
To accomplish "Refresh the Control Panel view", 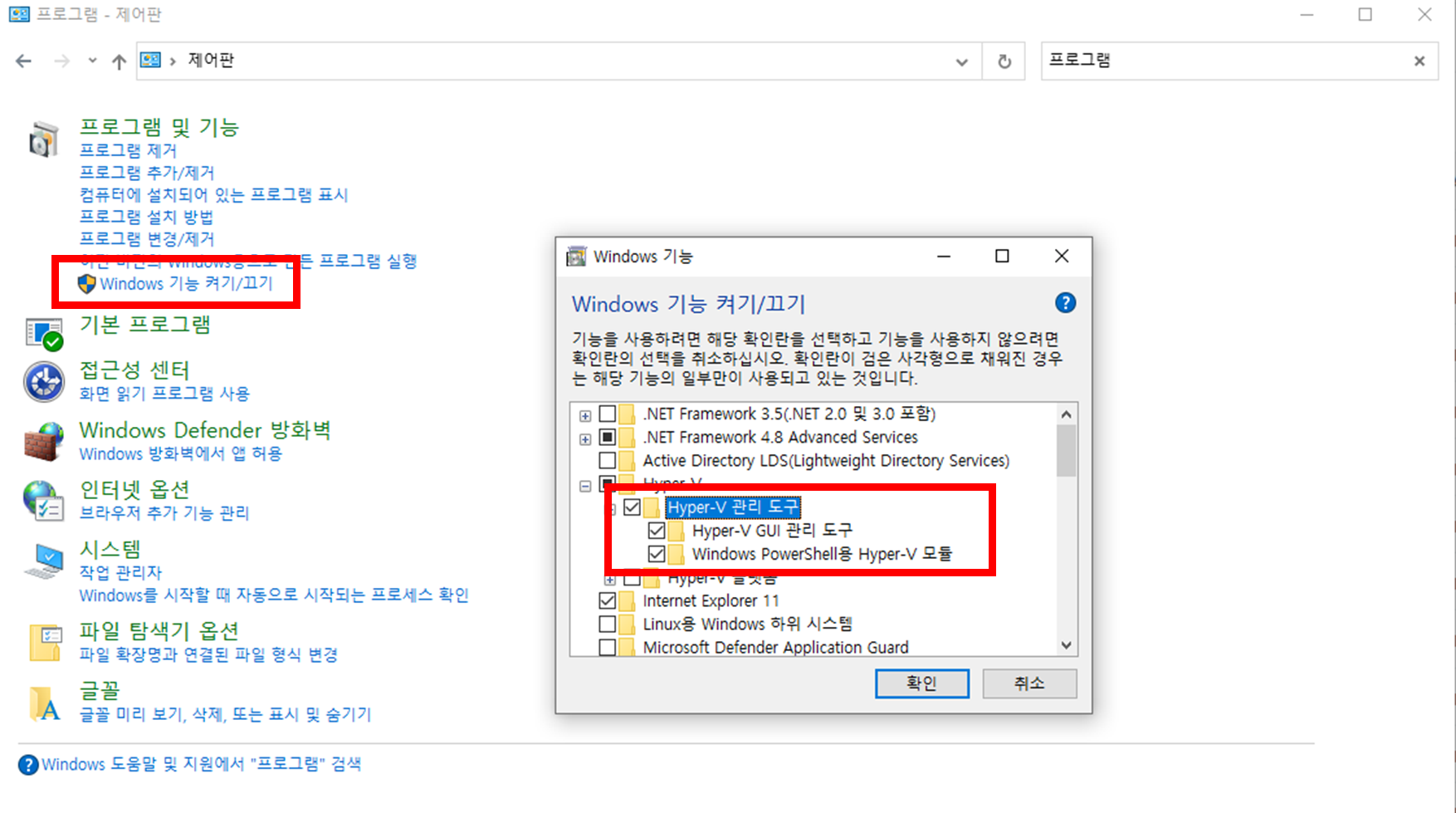I will pos(1004,61).
